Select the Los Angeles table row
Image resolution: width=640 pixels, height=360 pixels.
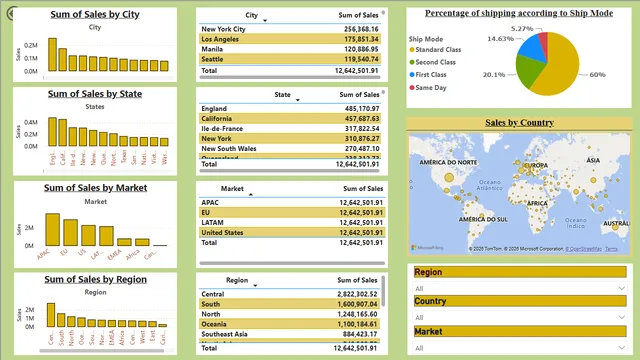point(290,39)
